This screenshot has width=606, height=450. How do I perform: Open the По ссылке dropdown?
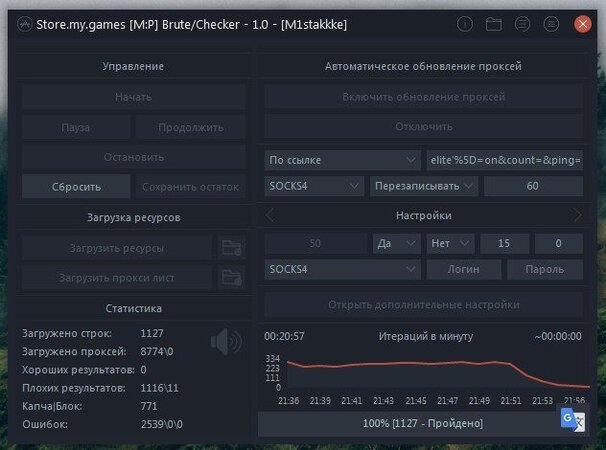(342, 160)
